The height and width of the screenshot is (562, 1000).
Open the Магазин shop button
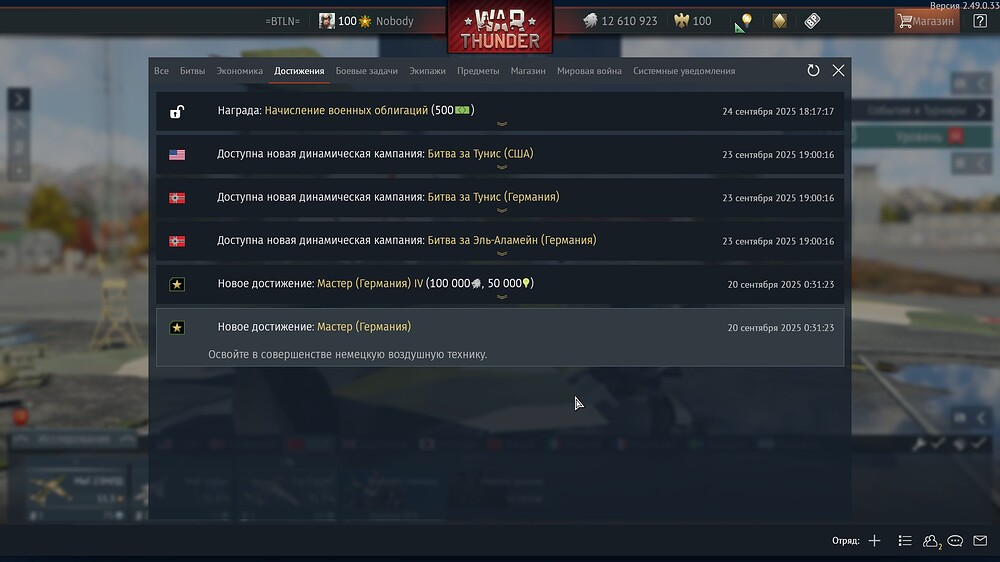point(927,21)
